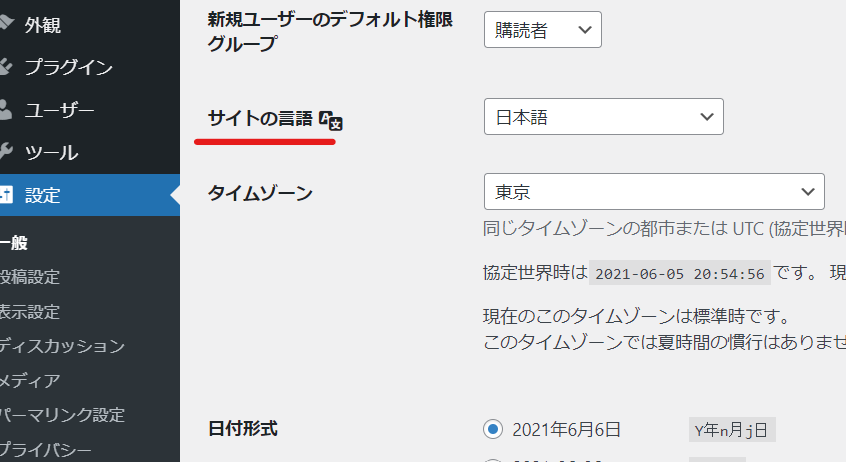Click the ユーザー person icon
This screenshot has width=846, height=462.
click(5, 109)
